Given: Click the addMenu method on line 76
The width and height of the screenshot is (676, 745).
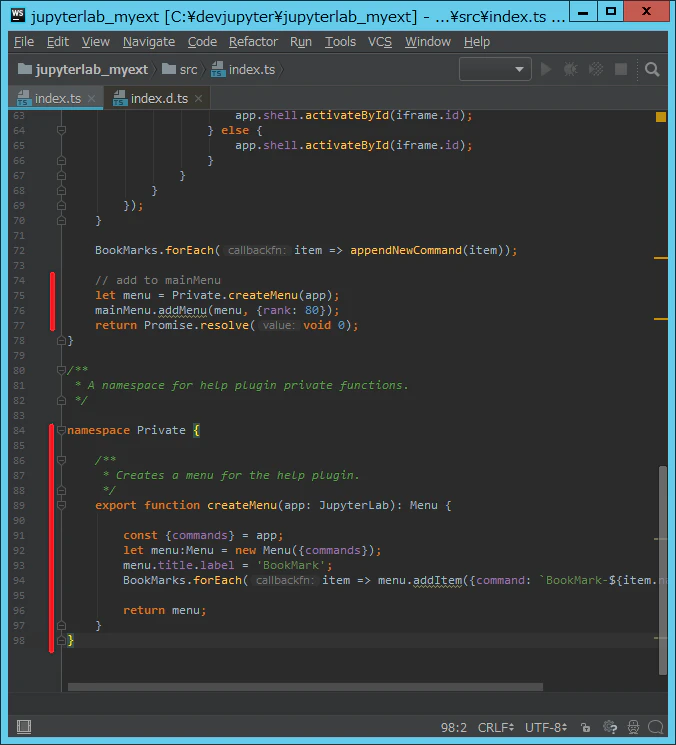Looking at the screenshot, I should coord(182,311).
